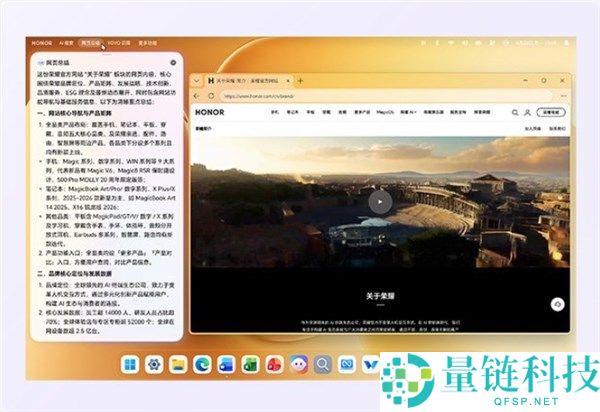
Task: Open the YOYO item in the top bar
Action: [119, 43]
